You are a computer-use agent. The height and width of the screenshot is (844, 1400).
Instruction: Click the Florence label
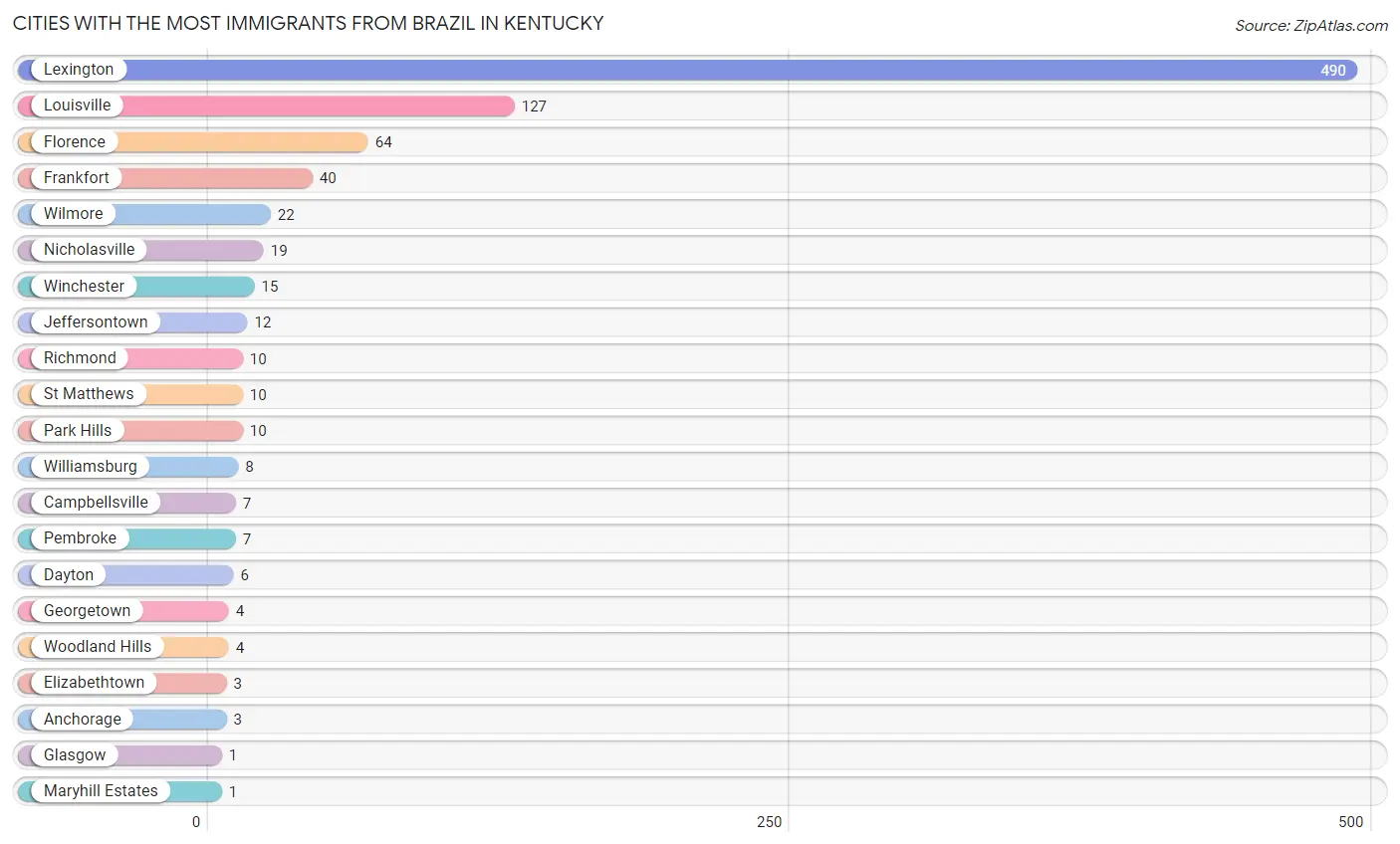tap(75, 141)
